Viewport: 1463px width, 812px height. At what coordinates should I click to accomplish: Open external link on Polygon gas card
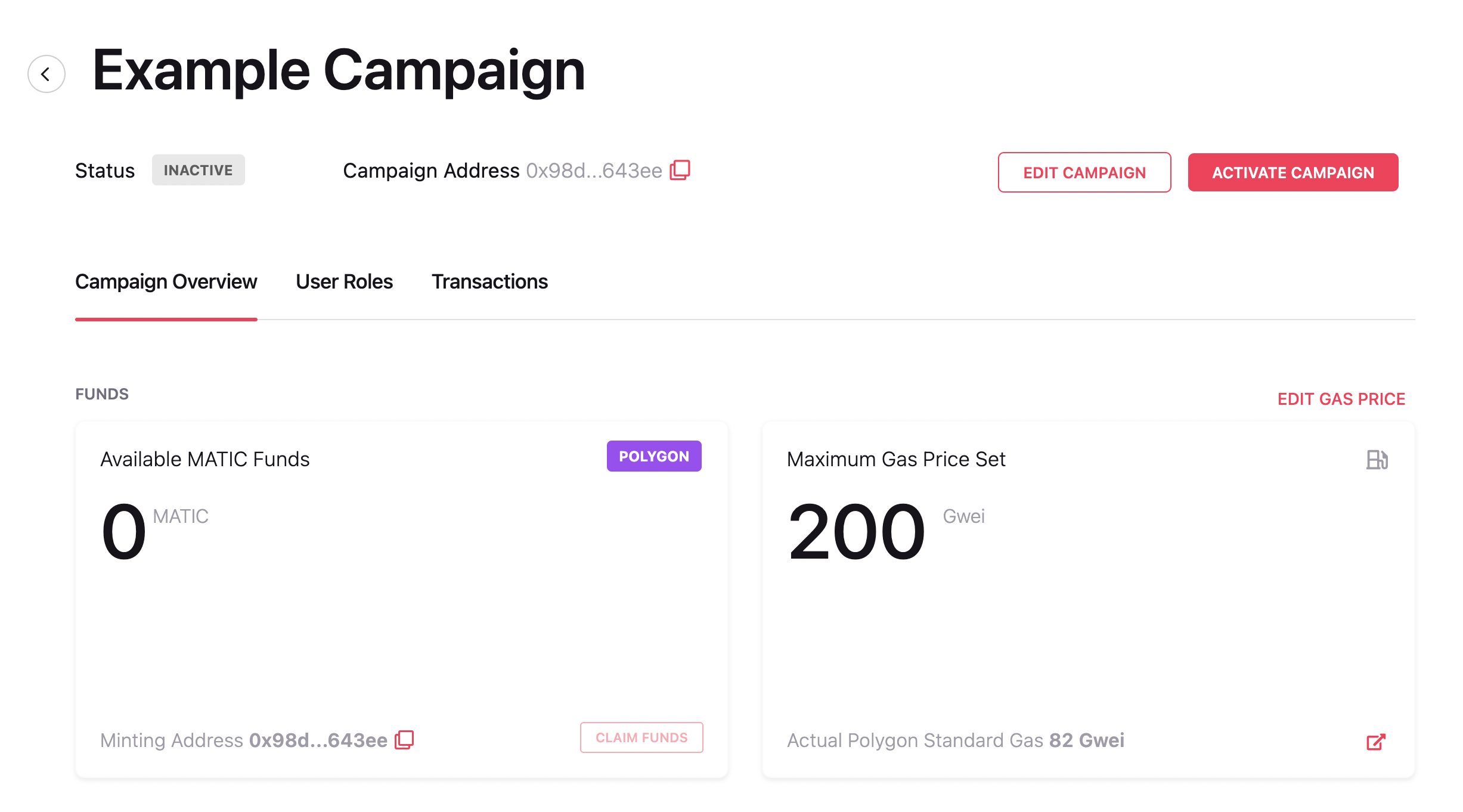pyautogui.click(x=1377, y=740)
